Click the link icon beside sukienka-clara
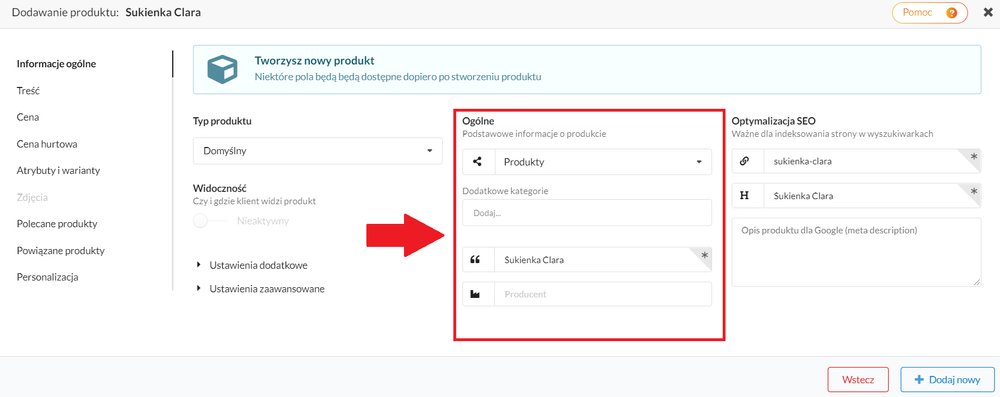The width and height of the screenshot is (1000, 397). point(744,161)
